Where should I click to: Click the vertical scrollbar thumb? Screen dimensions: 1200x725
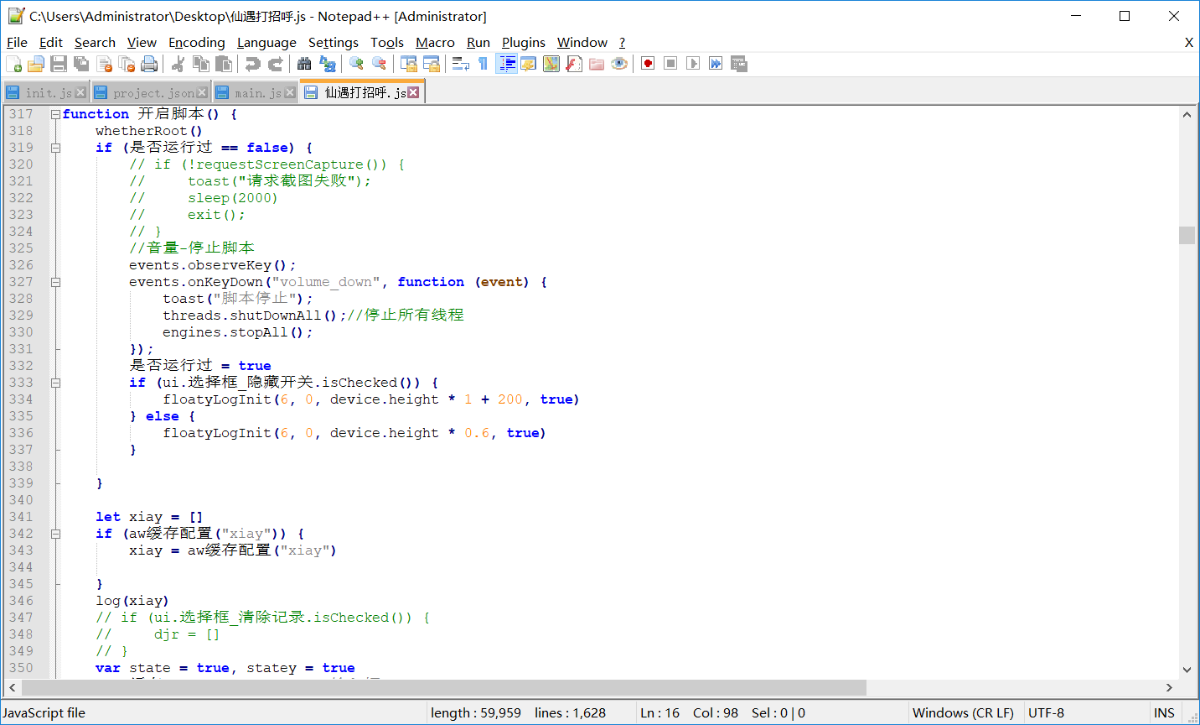click(1187, 235)
